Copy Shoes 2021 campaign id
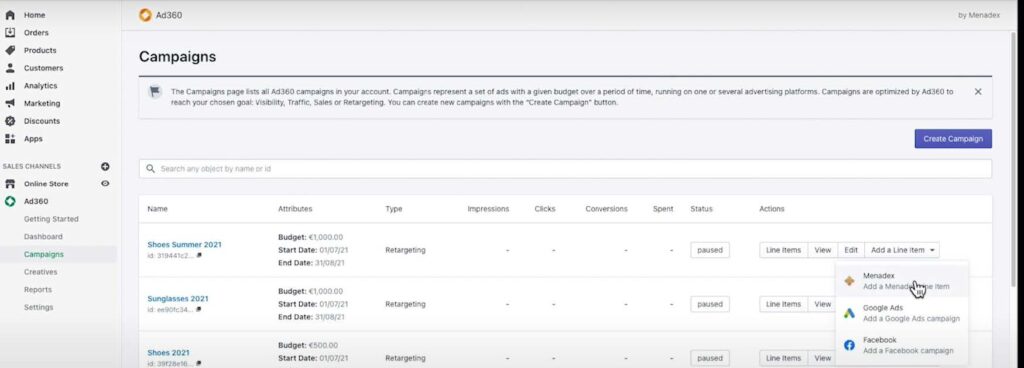1024x368 pixels. [199, 363]
